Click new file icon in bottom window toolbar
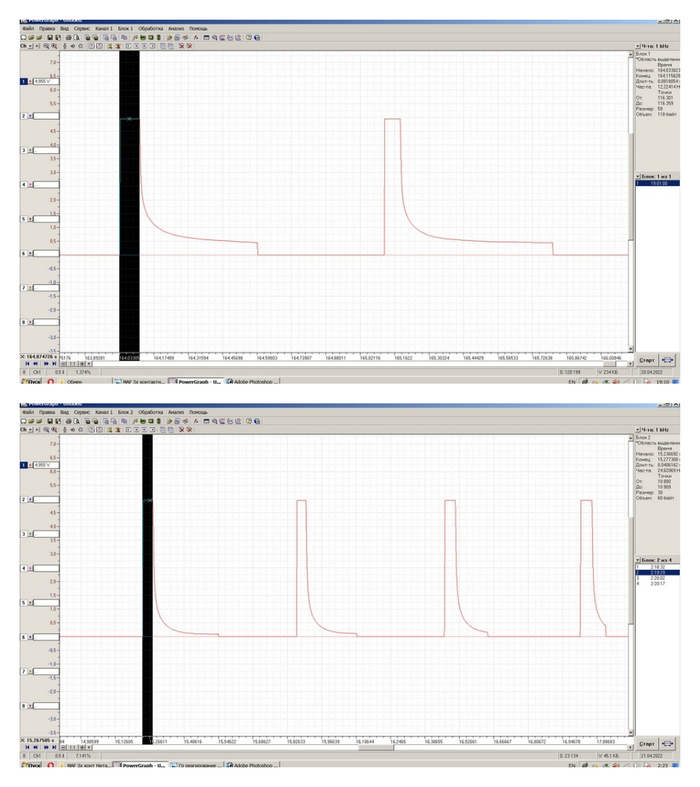Screen dimensions: 700x787 [x=23, y=420]
